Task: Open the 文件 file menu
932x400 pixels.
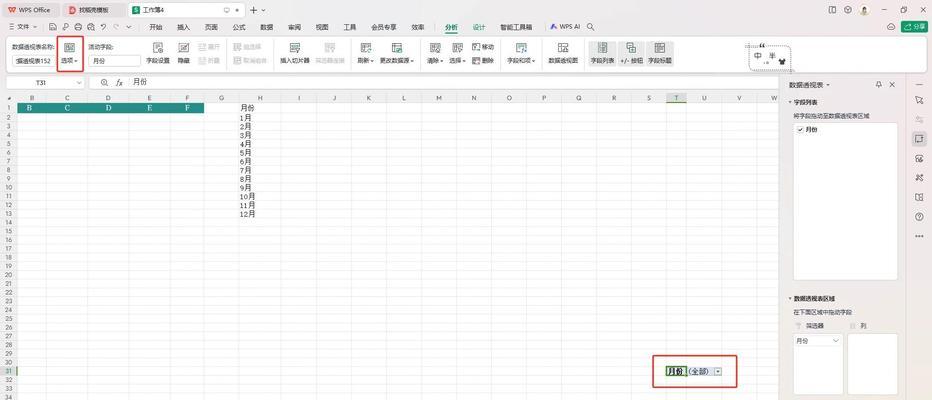Action: (22, 27)
